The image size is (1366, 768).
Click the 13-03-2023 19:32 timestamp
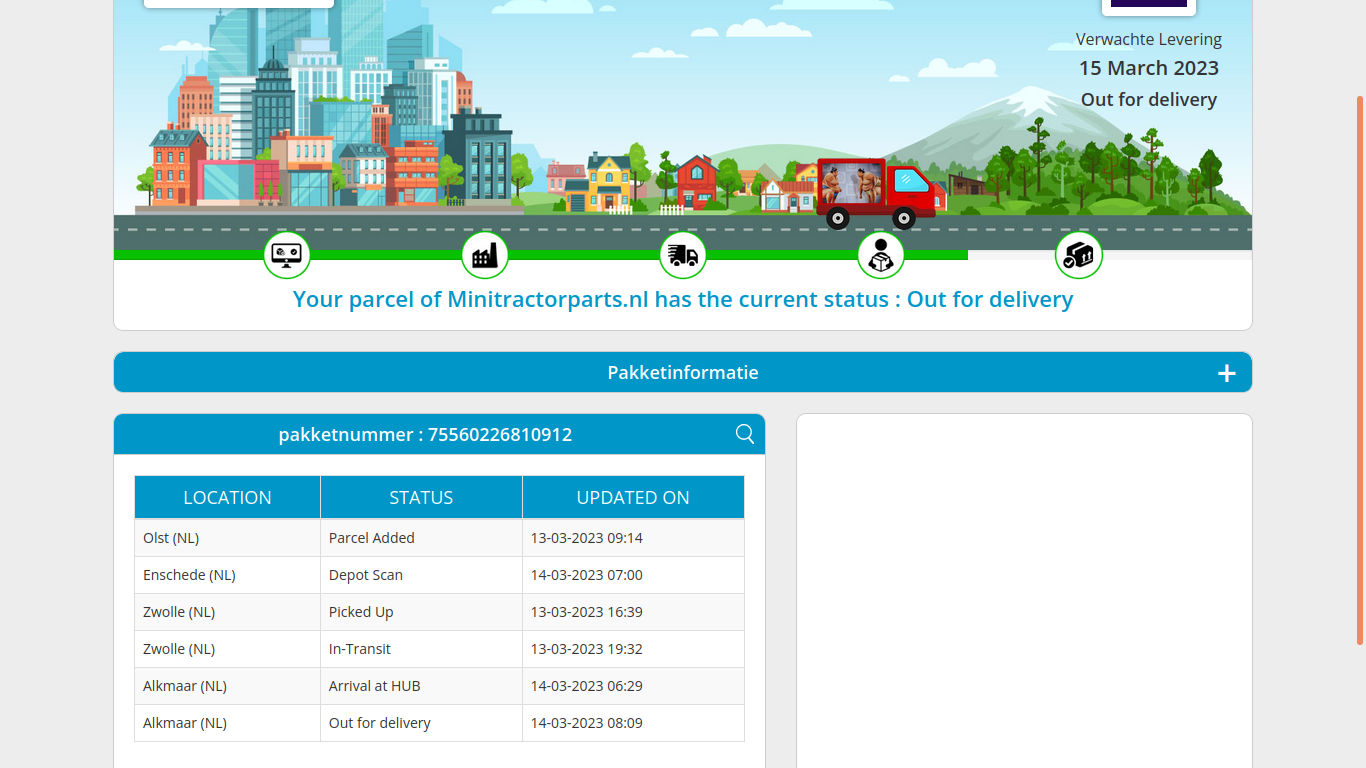(x=586, y=649)
